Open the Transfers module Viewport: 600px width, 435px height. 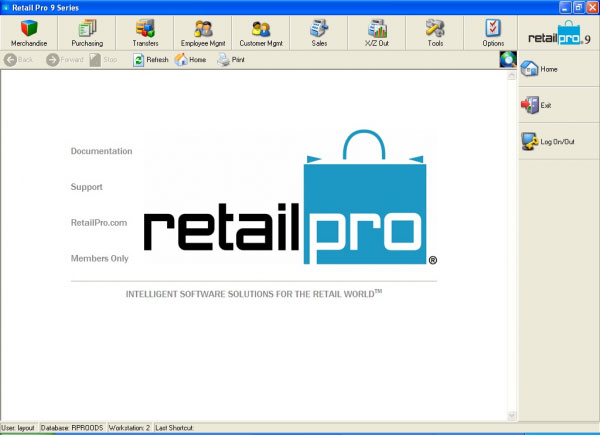[x=145, y=33]
